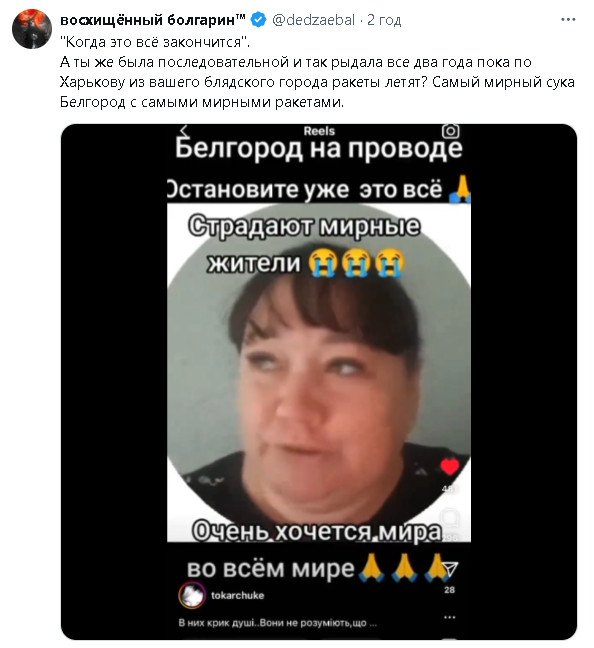Image resolution: width=594 pixels, height=648 pixels.
Task: Click the '2 год' timestamp
Action: tap(384, 20)
